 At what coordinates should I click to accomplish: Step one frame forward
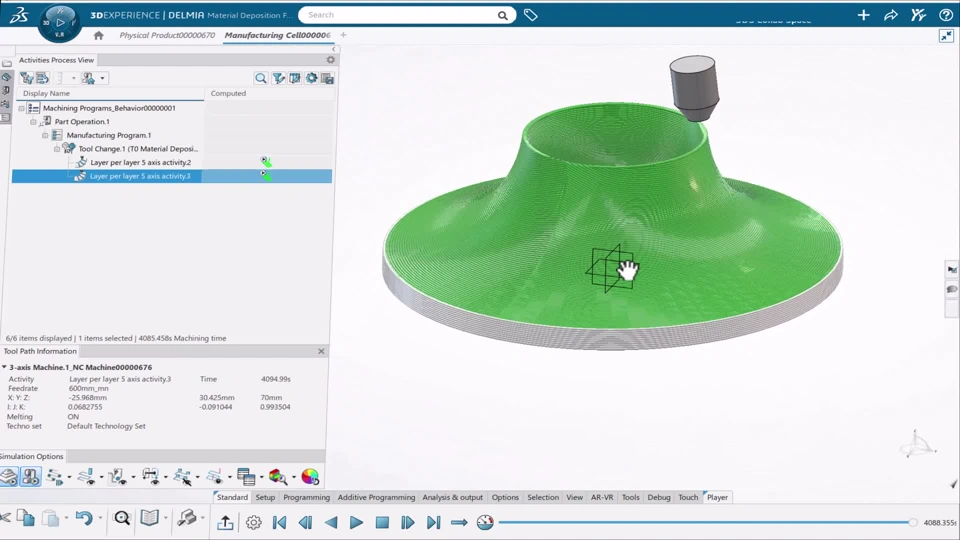[408, 522]
